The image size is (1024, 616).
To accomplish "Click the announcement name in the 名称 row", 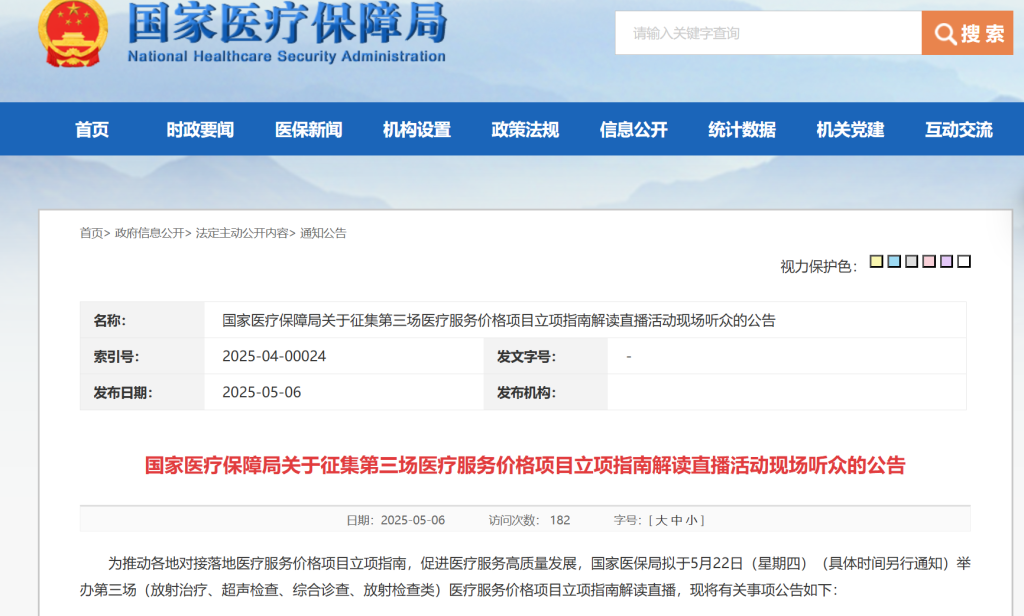I will point(499,320).
